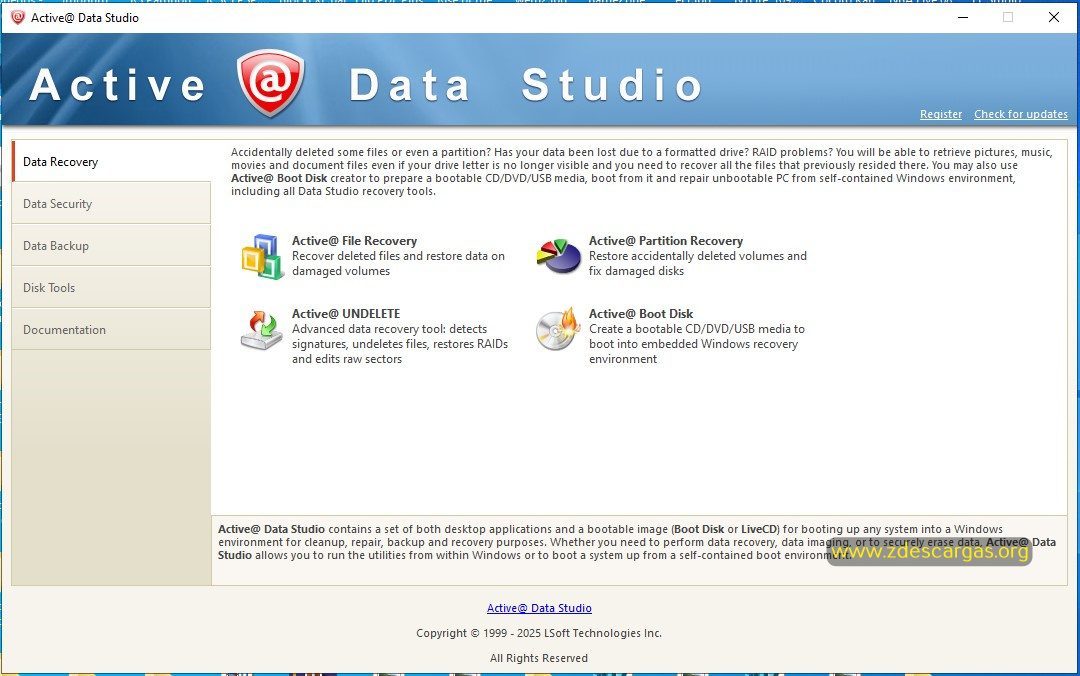Close the Active@ Data Studio window

tap(1054, 17)
